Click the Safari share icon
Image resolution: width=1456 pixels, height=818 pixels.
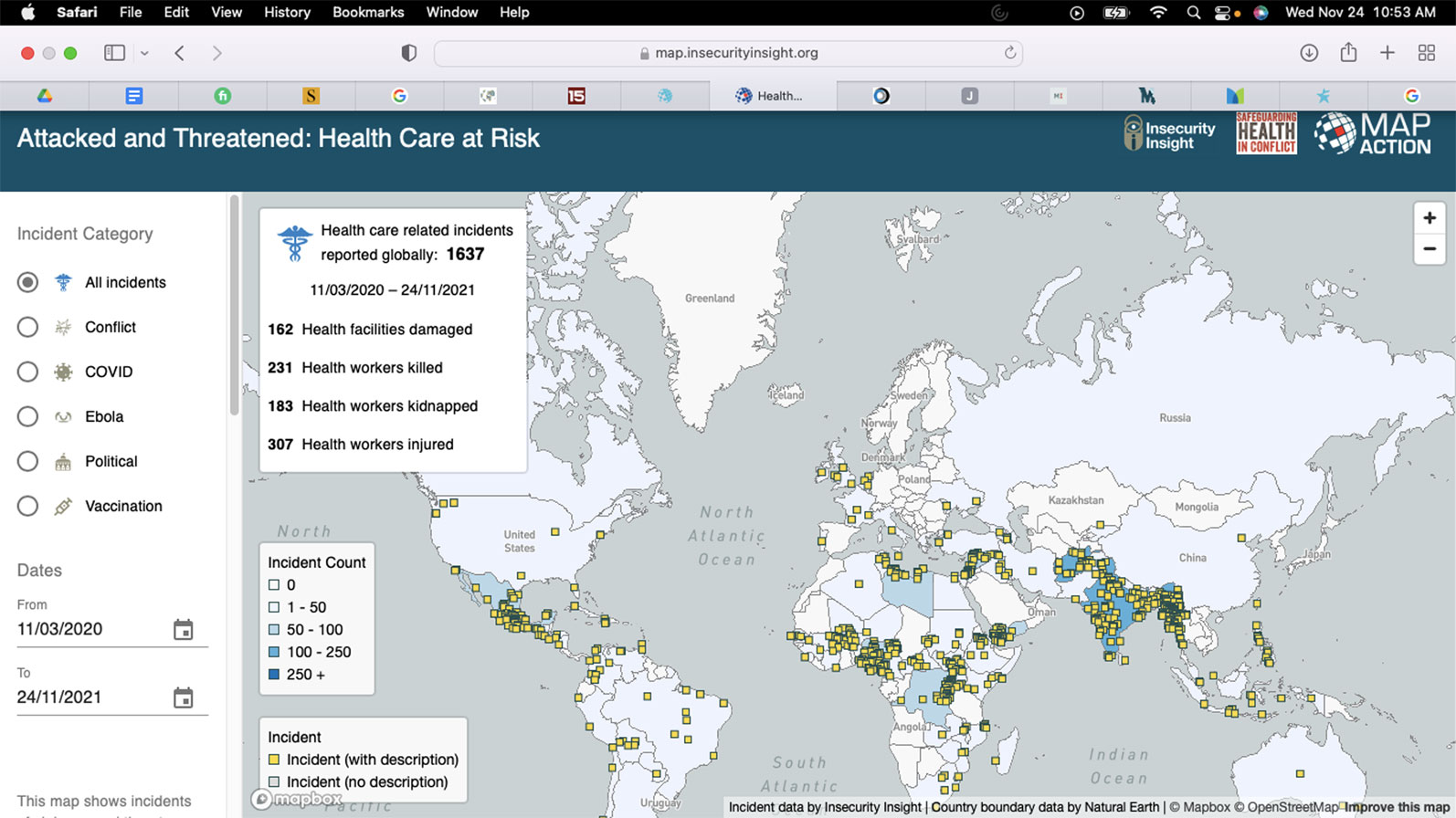(x=1348, y=53)
